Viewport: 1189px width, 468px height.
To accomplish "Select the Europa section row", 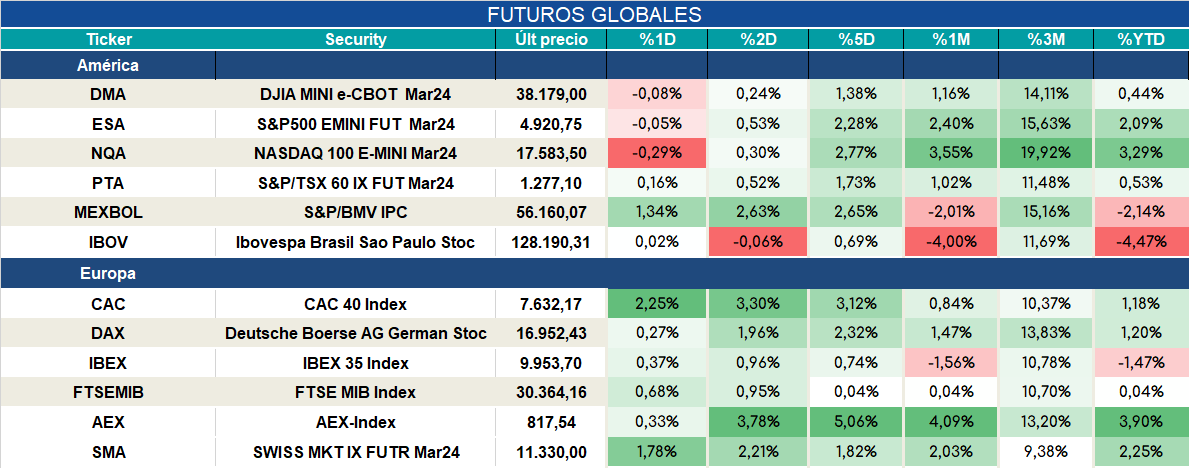I will click(594, 274).
